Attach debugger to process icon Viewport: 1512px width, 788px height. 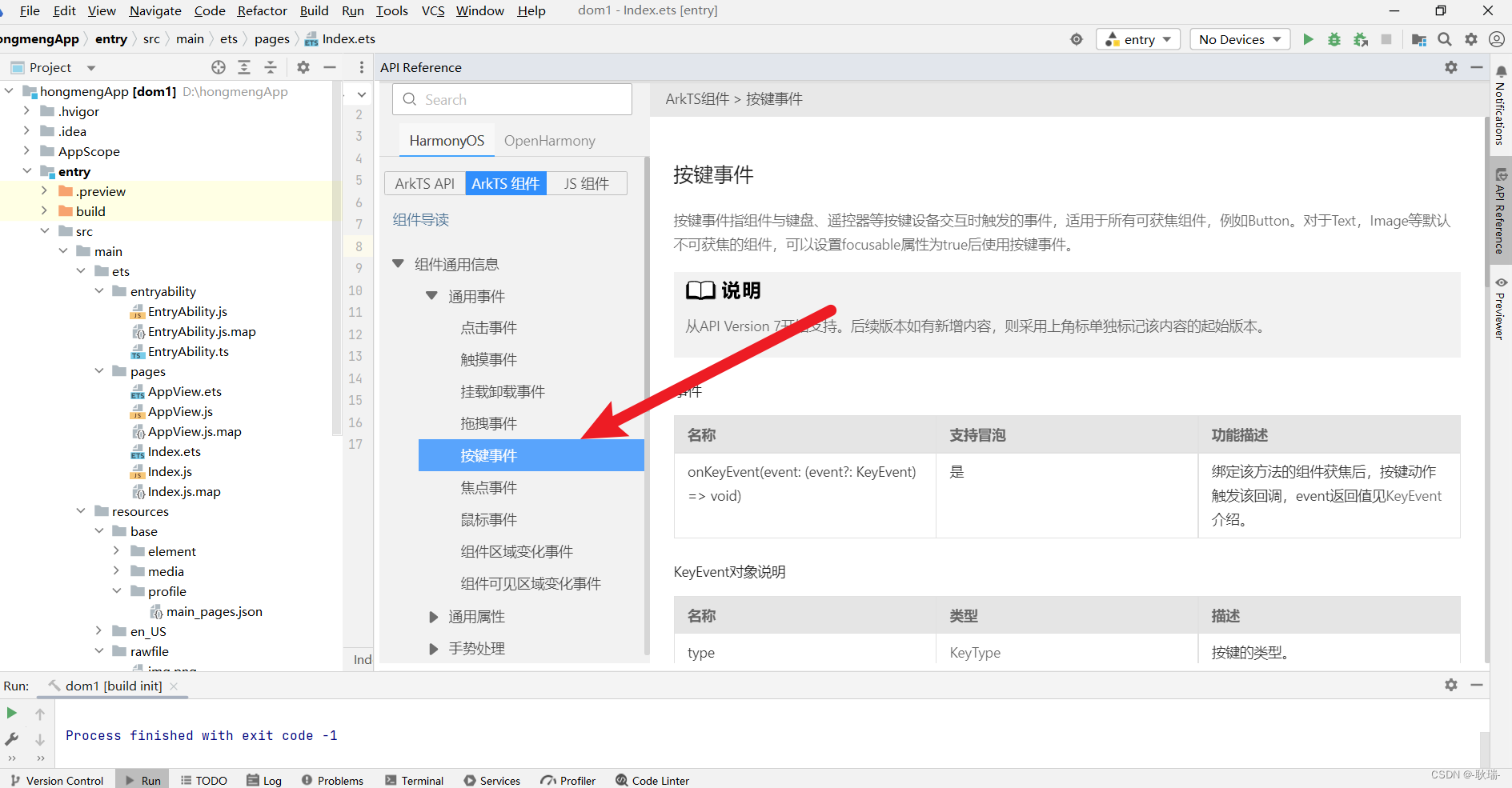[1361, 39]
